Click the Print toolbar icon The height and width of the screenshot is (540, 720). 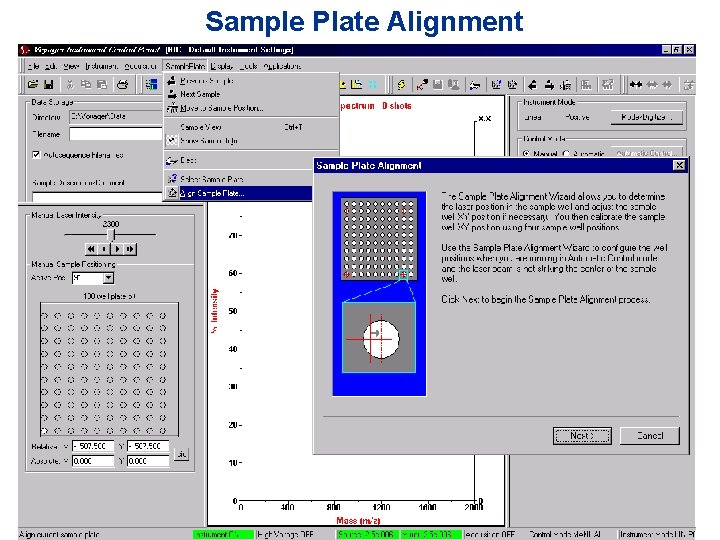(x=122, y=84)
